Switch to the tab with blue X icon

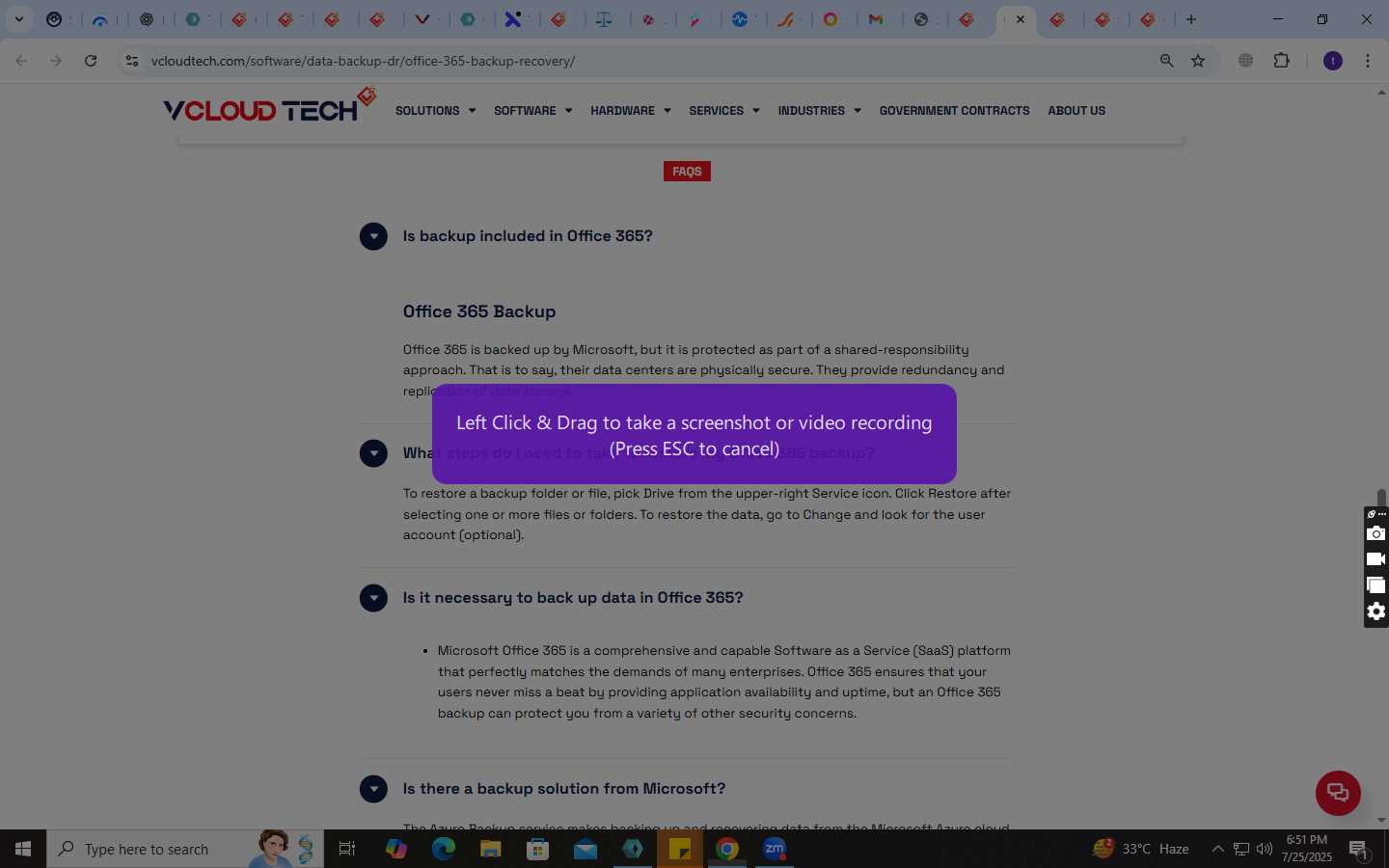pos(515,19)
